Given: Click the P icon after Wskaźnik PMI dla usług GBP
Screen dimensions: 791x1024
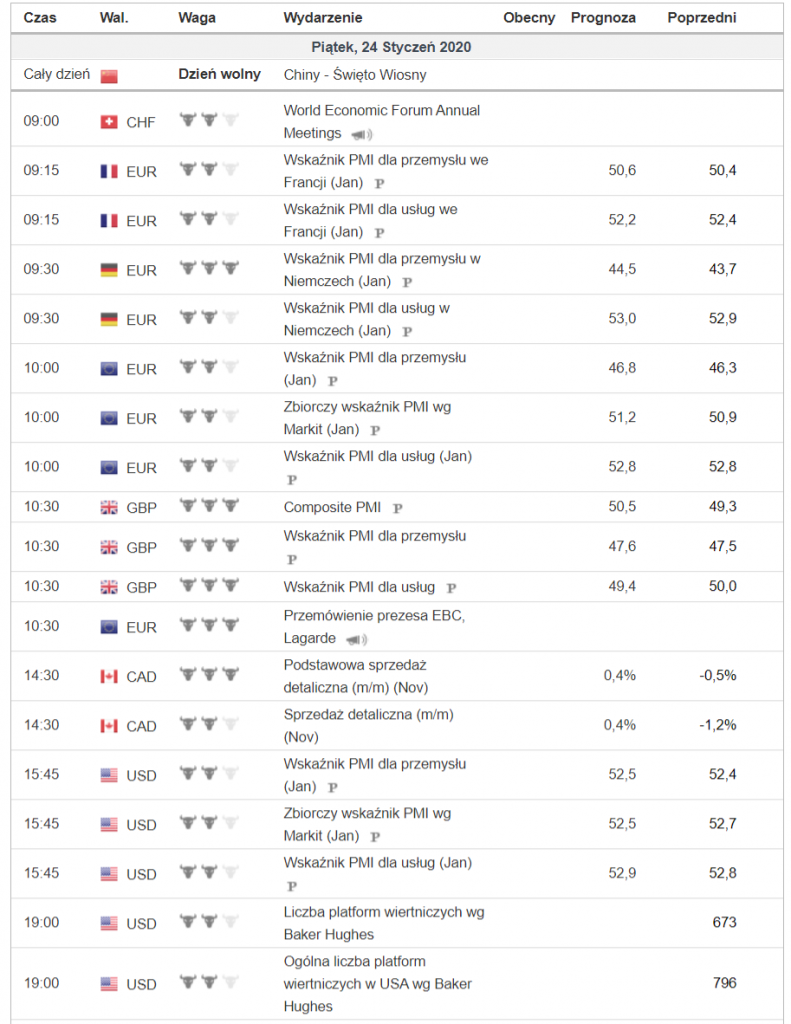Looking at the screenshot, I should (x=450, y=588).
